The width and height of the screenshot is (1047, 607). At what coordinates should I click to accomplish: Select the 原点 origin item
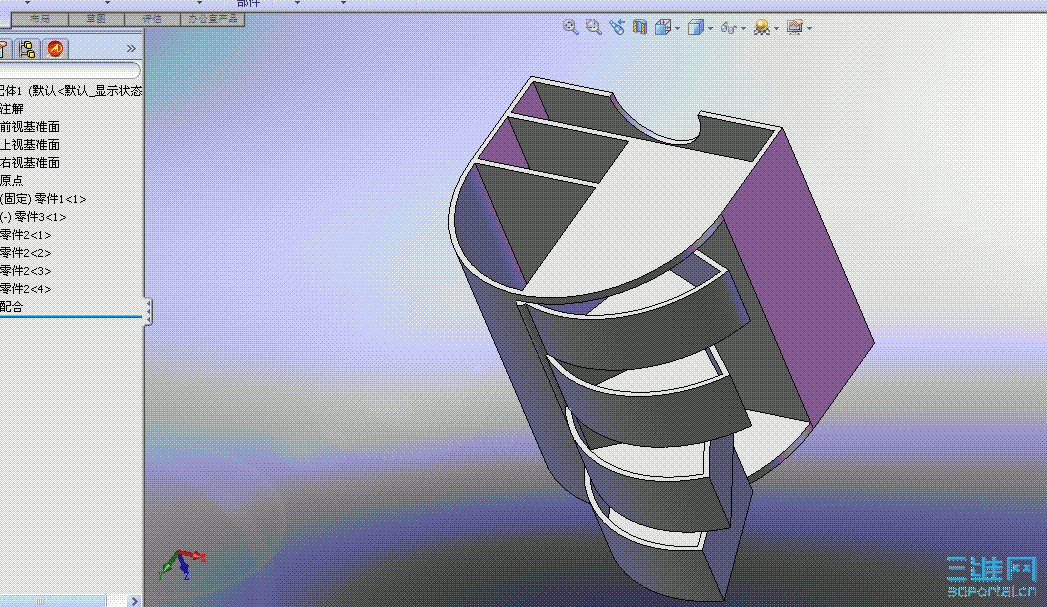coord(12,181)
